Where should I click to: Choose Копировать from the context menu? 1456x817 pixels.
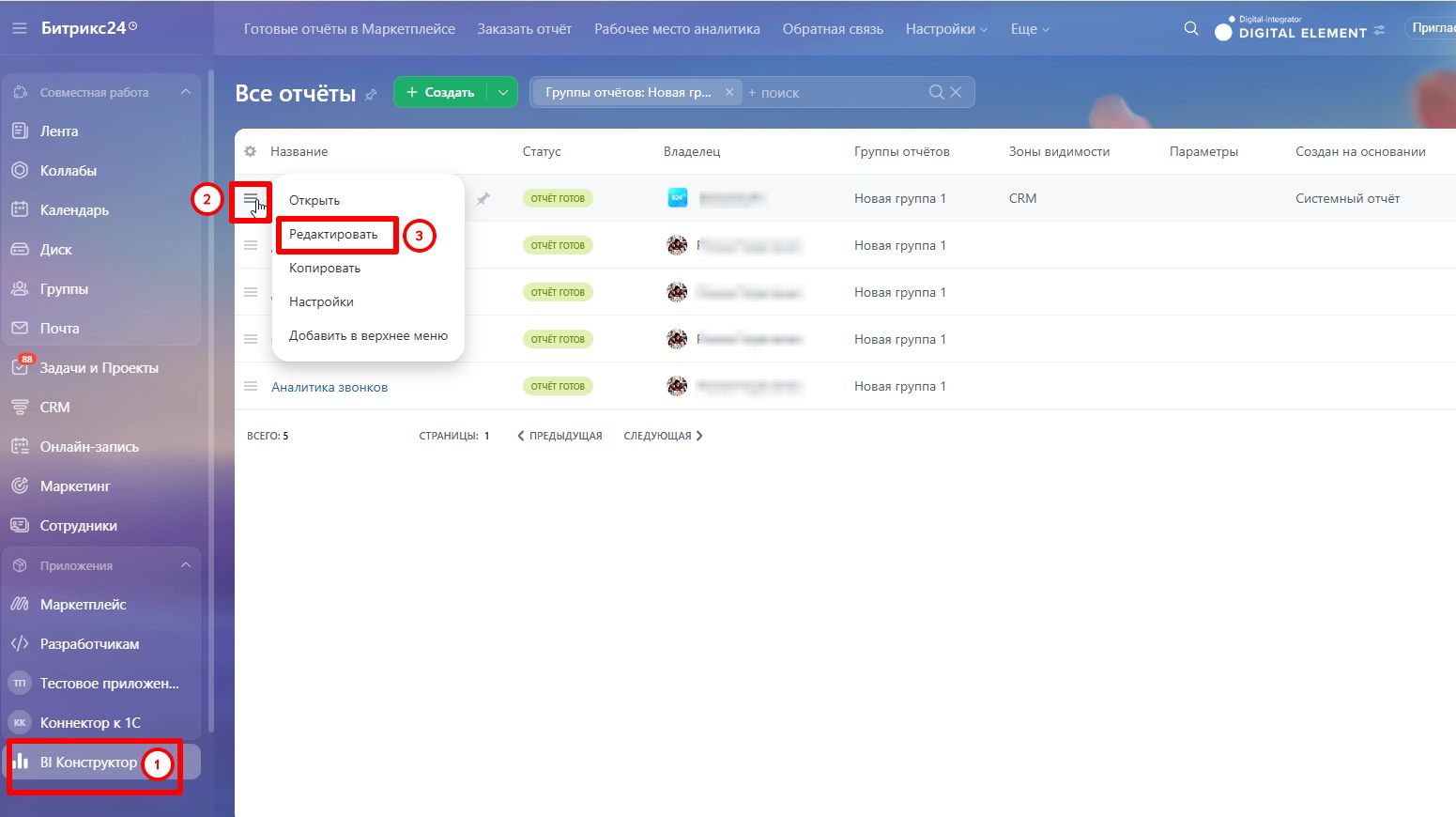pos(325,268)
